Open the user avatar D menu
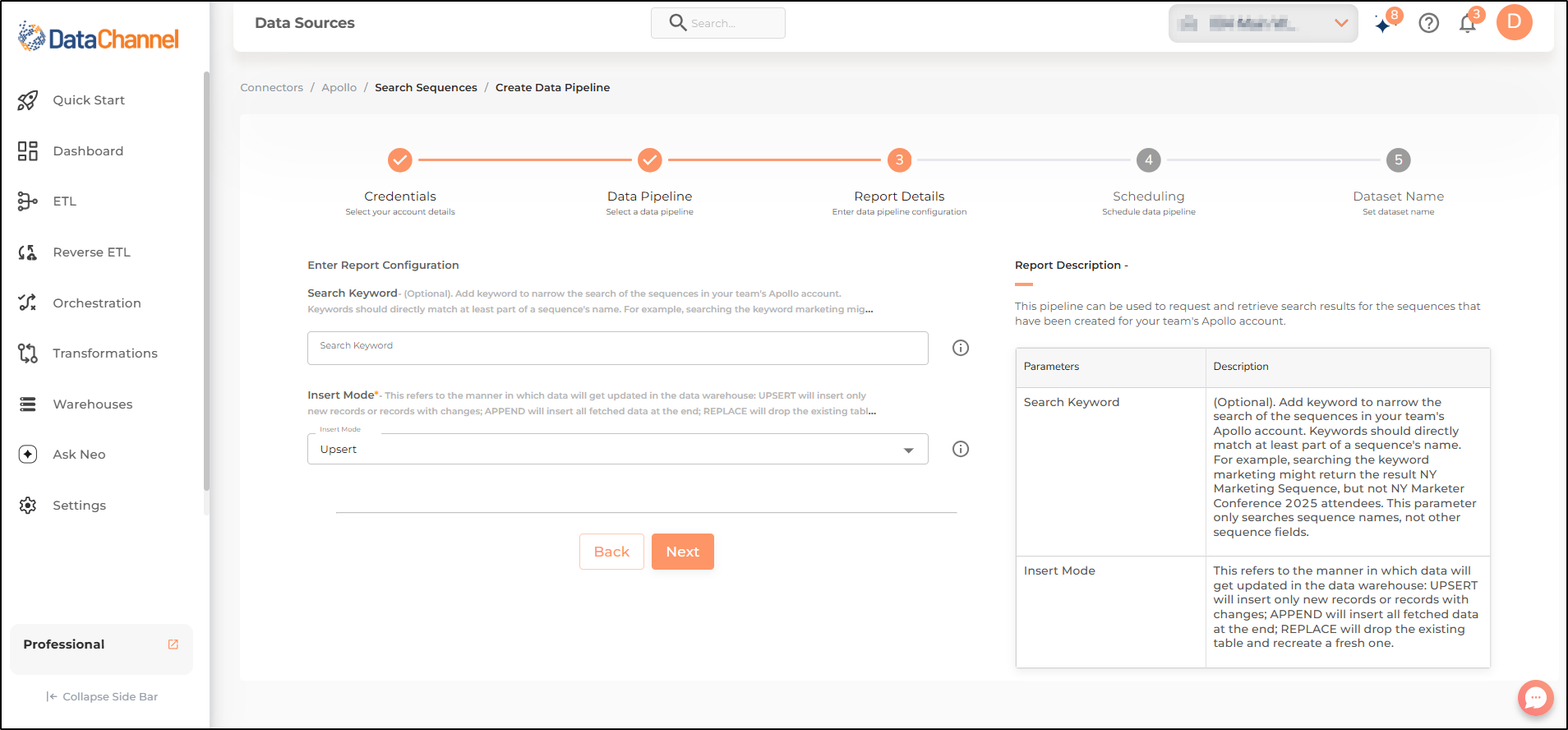 tap(1515, 22)
